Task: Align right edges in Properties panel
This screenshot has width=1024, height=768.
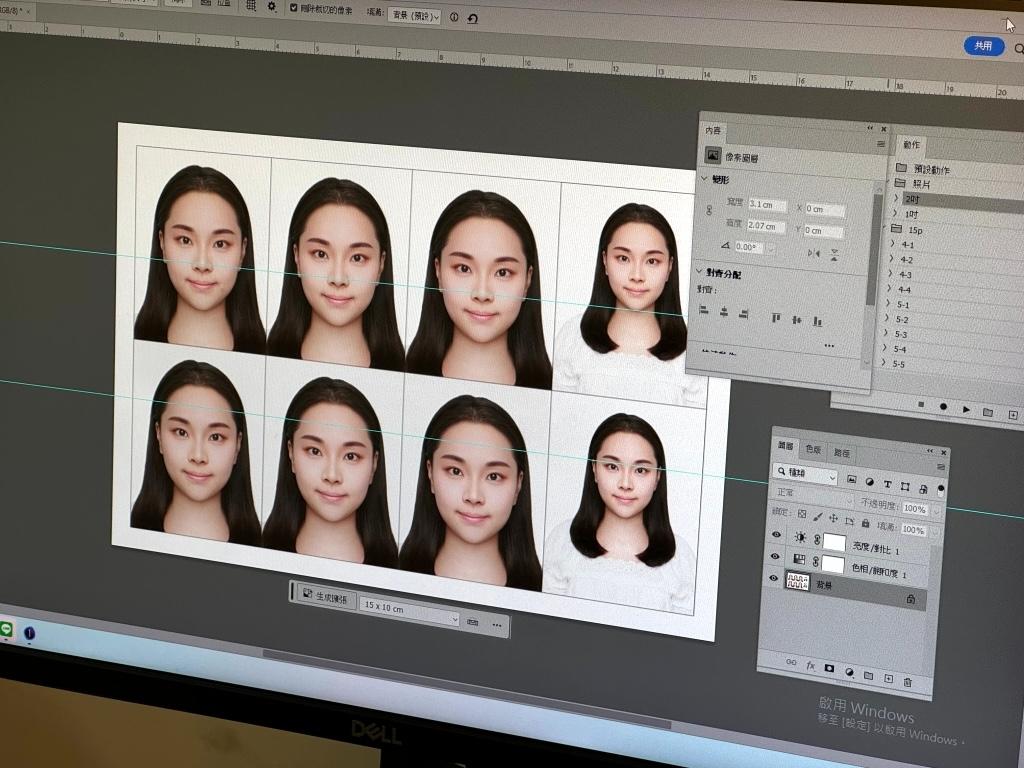Action: 743,314
